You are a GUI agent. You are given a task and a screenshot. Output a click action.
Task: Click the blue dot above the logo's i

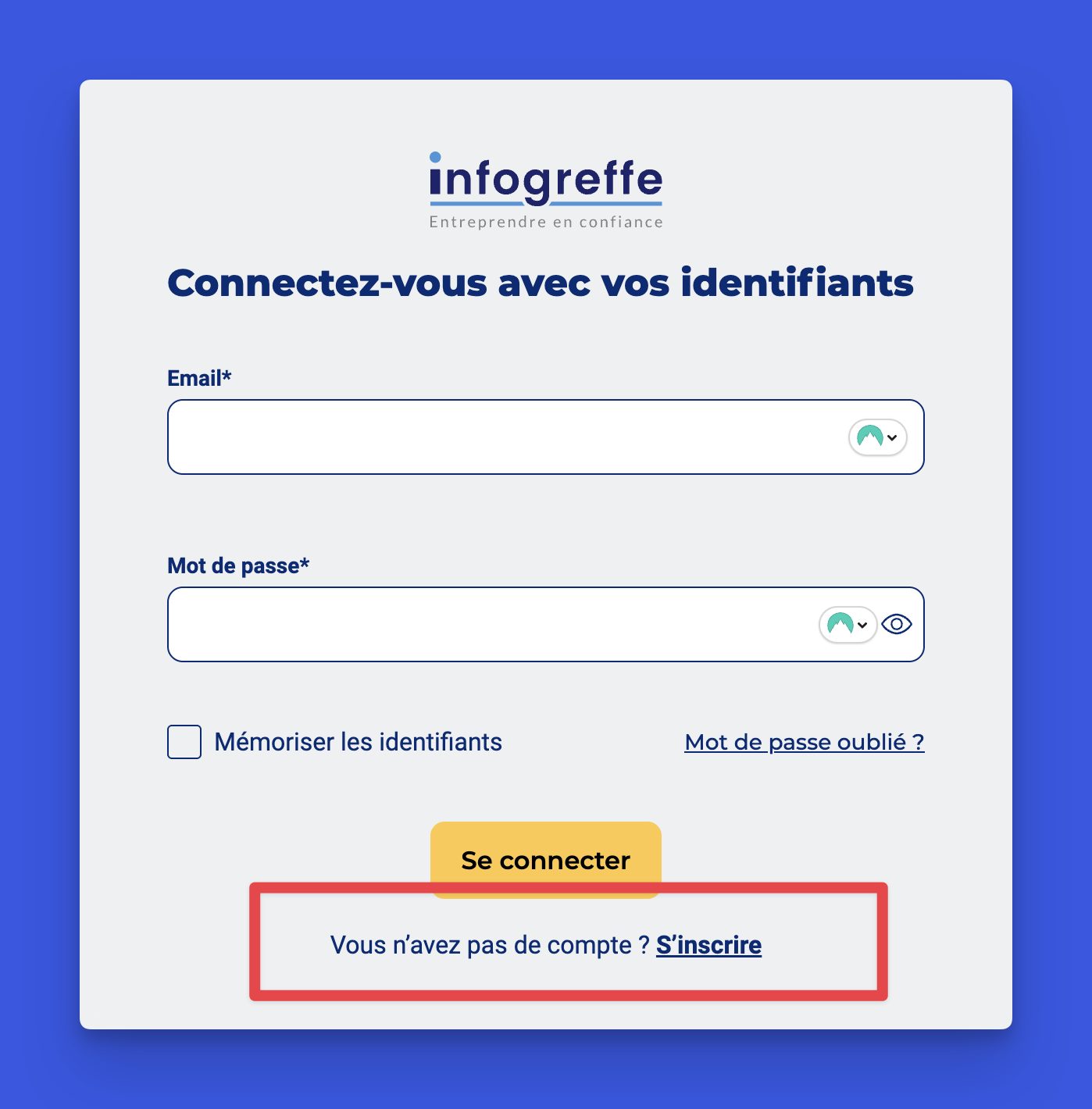[435, 157]
